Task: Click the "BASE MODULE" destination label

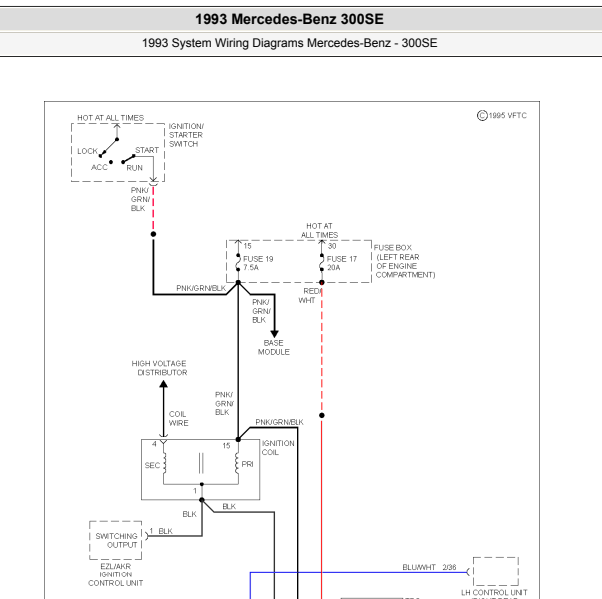Action: 273,347
